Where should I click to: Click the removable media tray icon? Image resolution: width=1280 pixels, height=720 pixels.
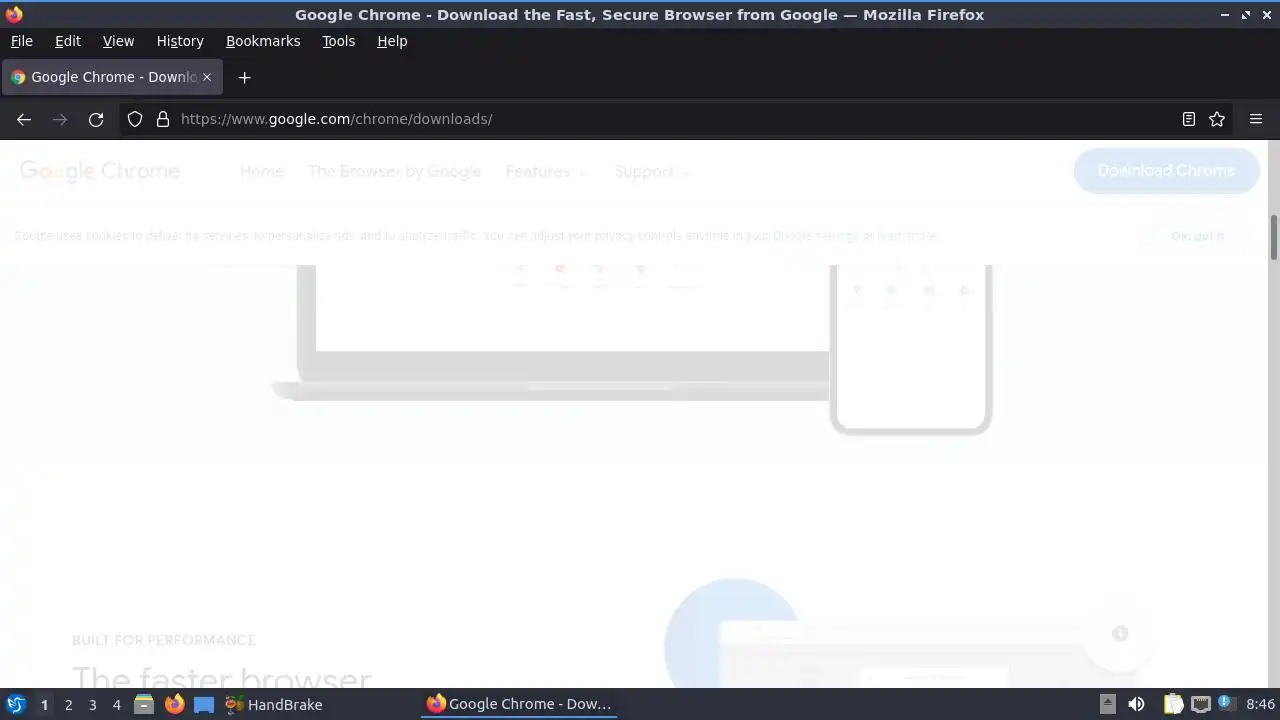pyautogui.click(x=1107, y=704)
